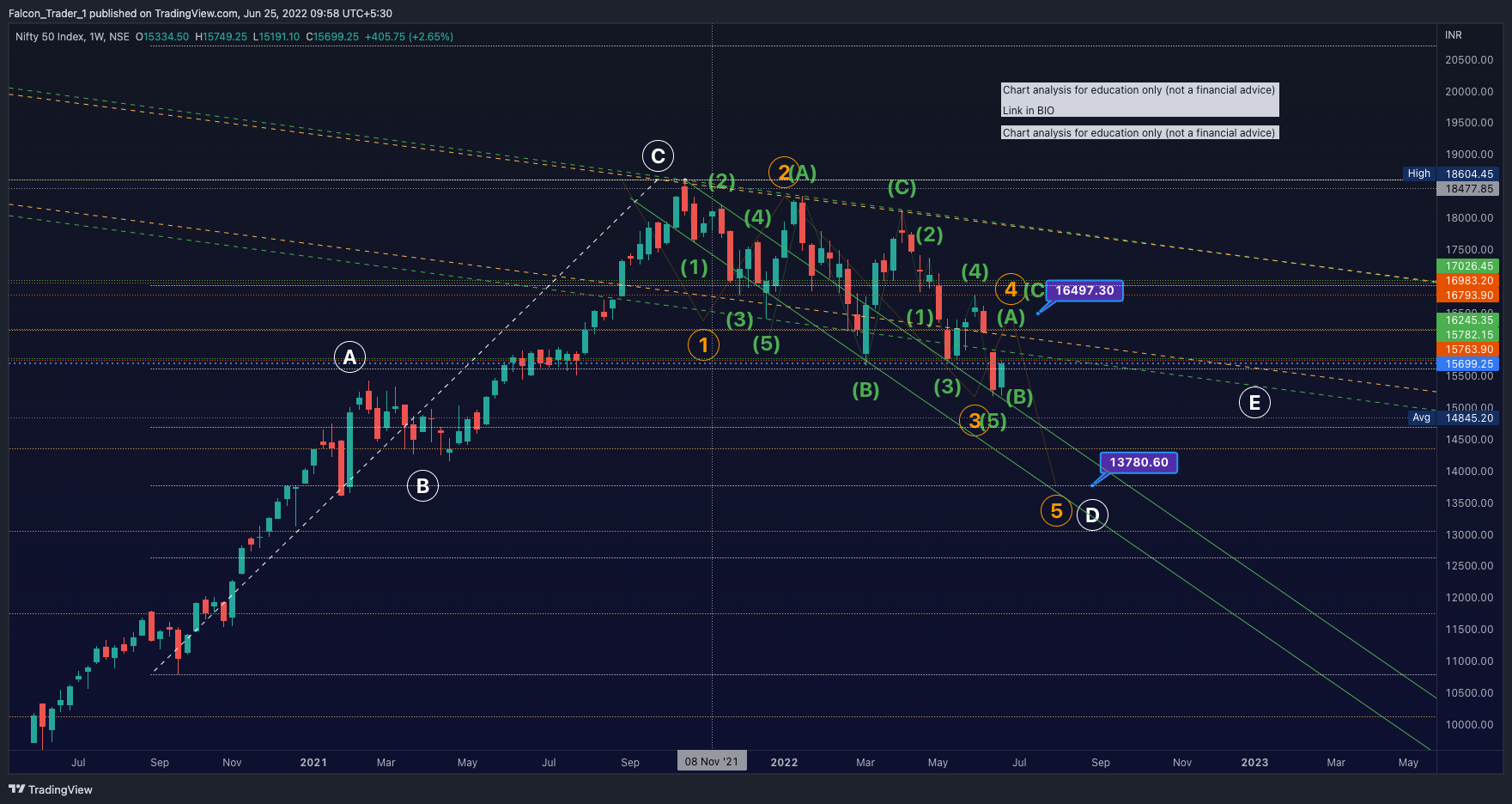Click the 16497.30 price callout
This screenshot has width=1512, height=804.
coord(1084,290)
